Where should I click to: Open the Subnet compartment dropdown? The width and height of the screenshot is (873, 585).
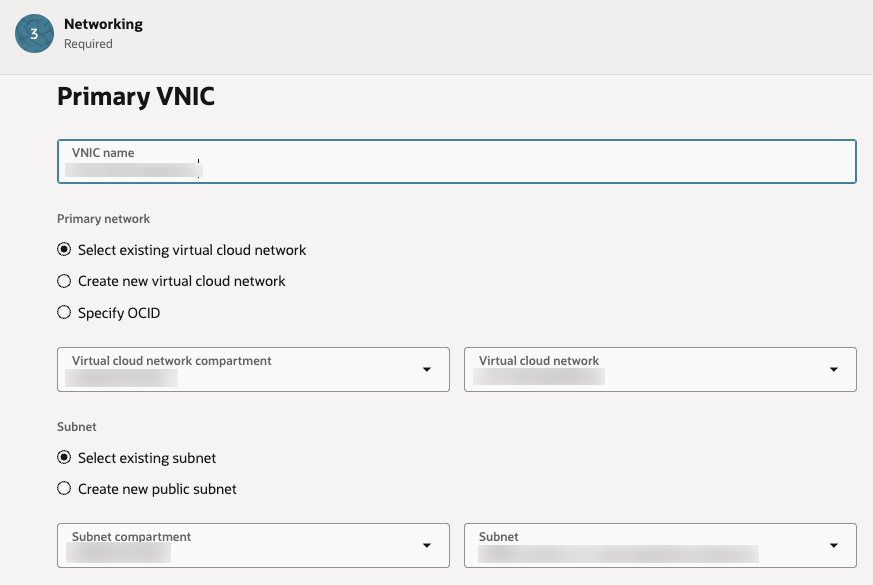253,545
